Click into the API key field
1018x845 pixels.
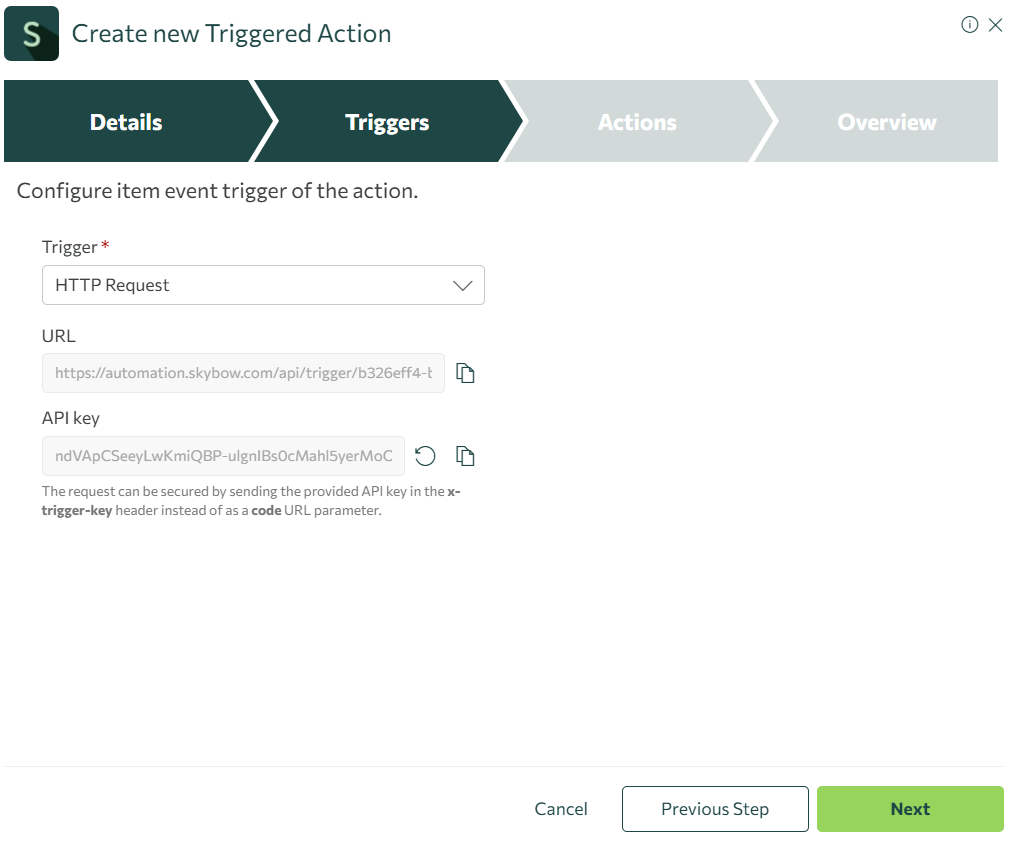(x=223, y=456)
